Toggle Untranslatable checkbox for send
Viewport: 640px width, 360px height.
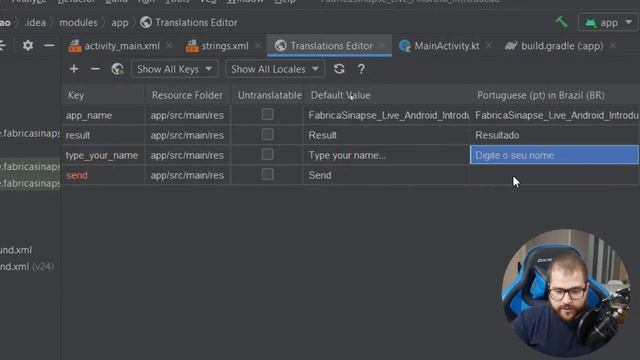[x=267, y=174]
